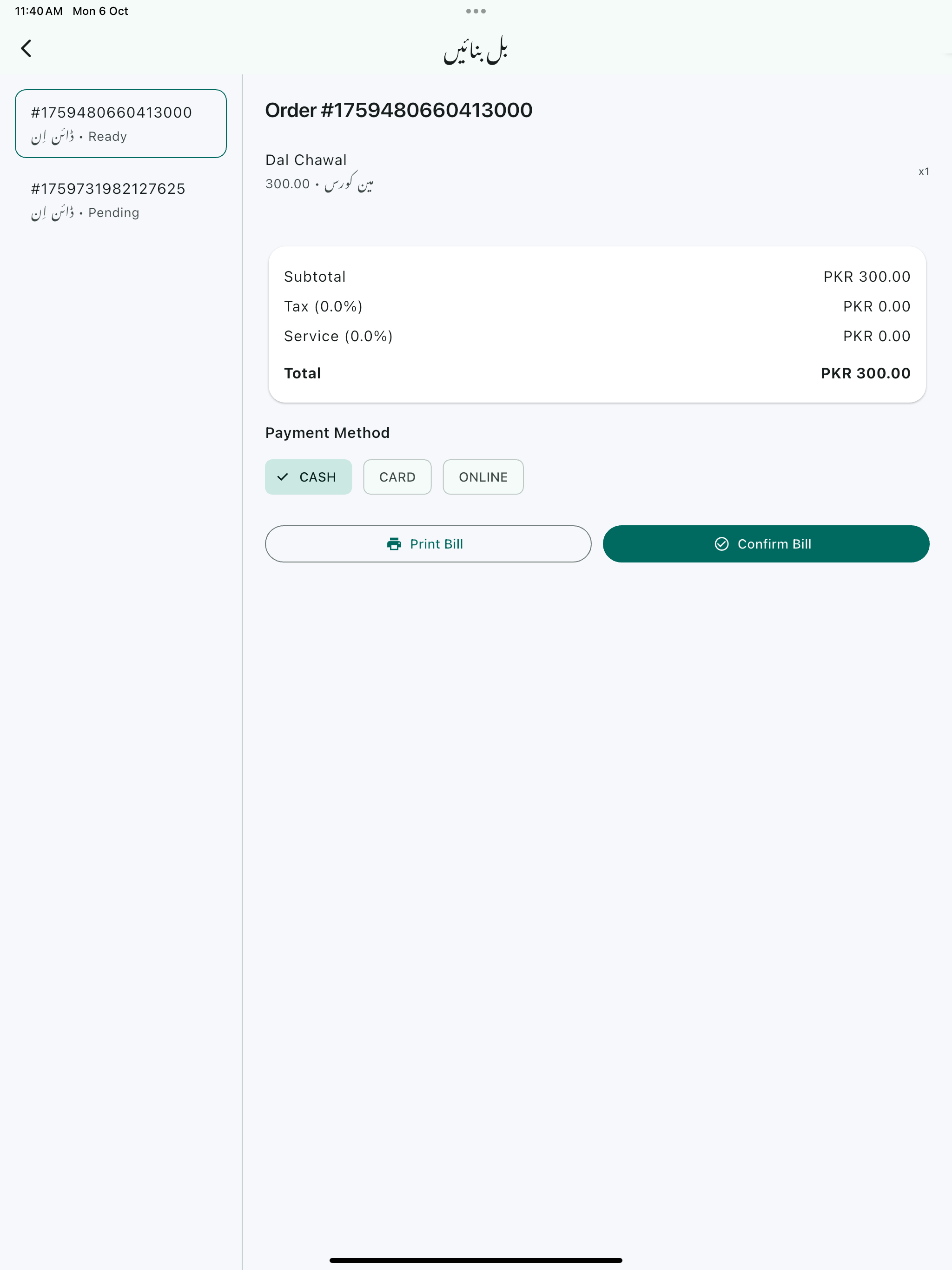Tap the three-dot multitasking icon at top
The height and width of the screenshot is (1270, 952).
[x=476, y=11]
